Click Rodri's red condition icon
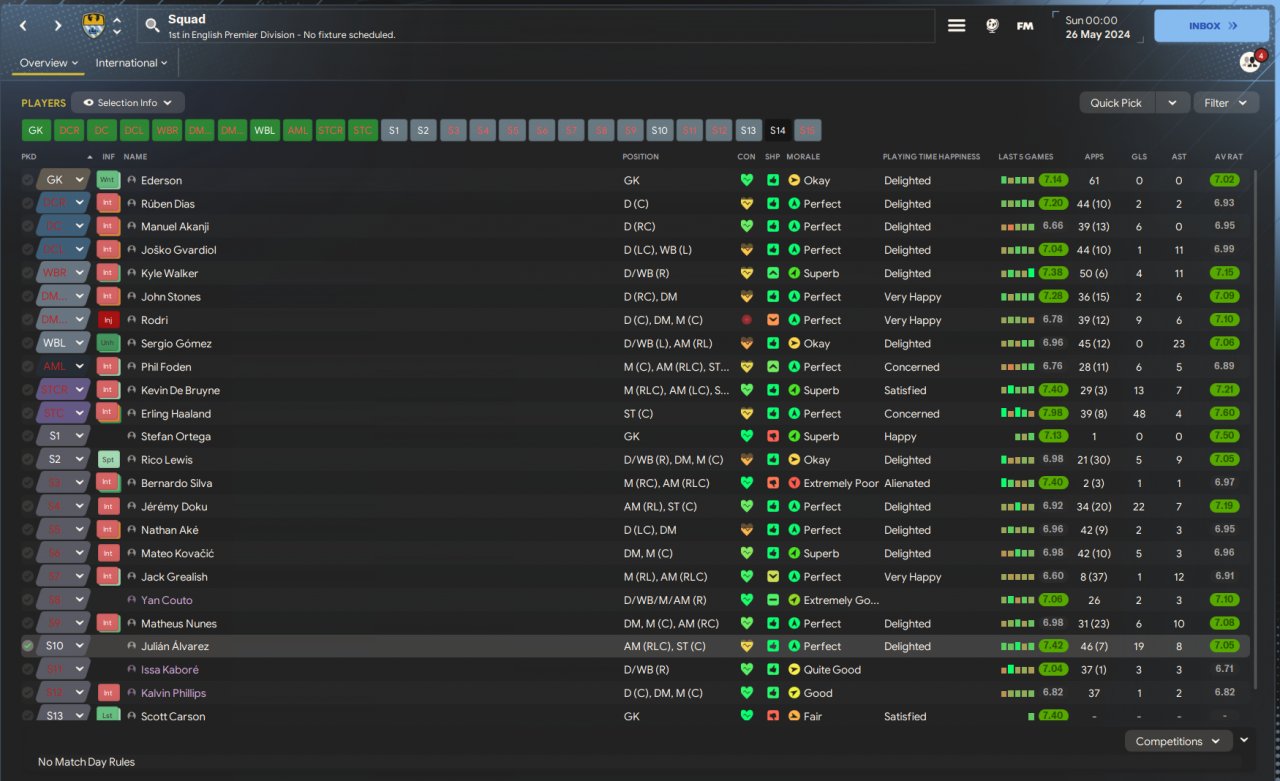This screenshot has width=1280, height=781. 746,320
